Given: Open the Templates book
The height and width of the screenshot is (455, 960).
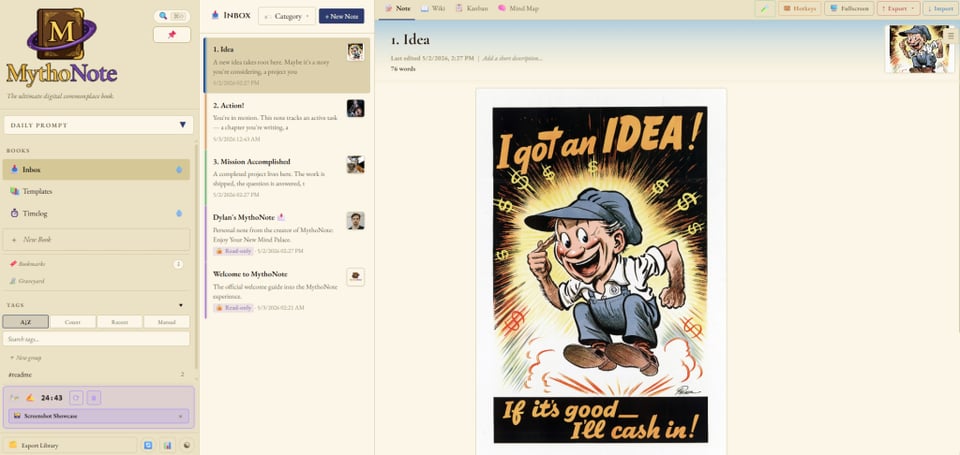Looking at the screenshot, I should (x=96, y=191).
